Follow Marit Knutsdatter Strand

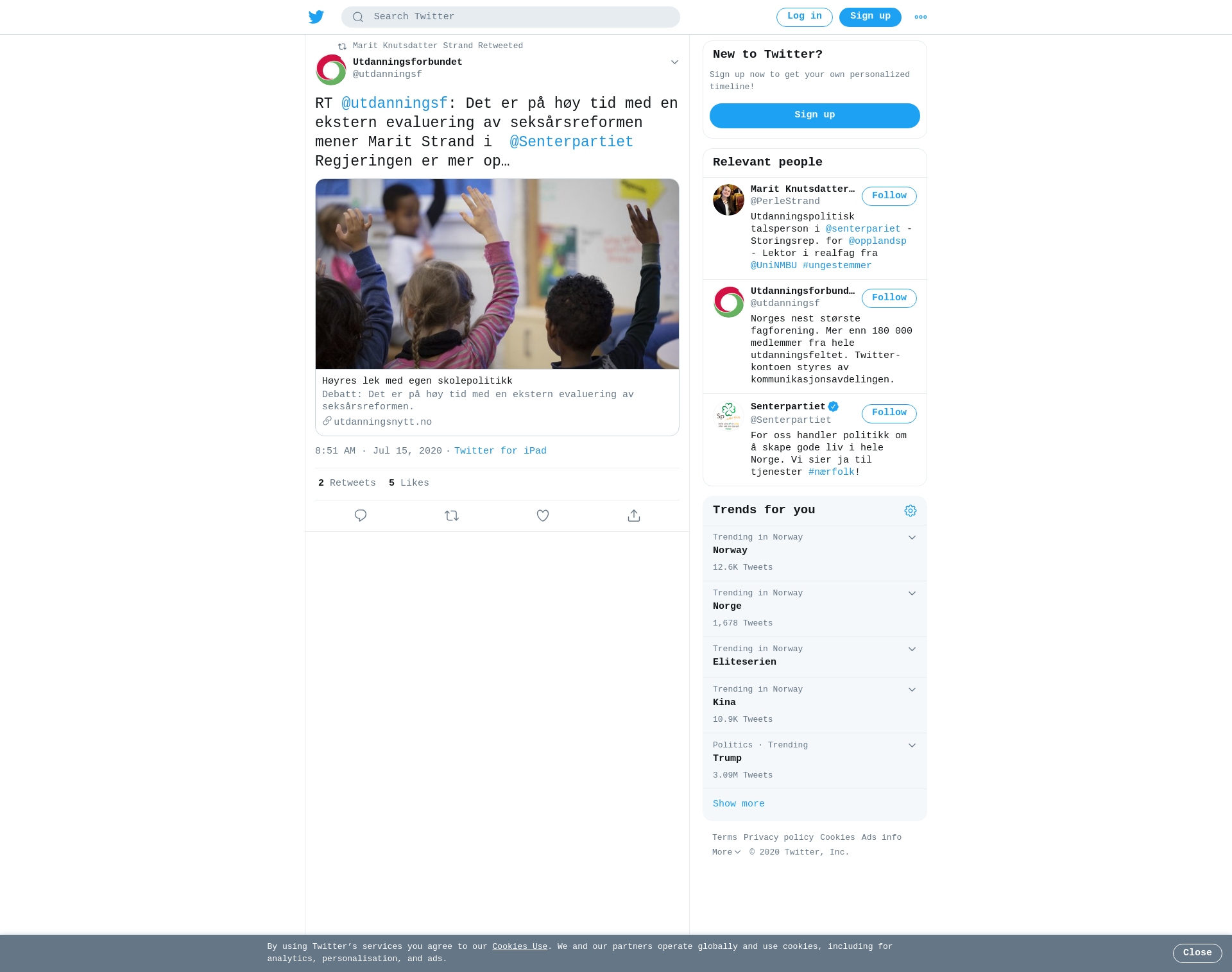tap(889, 196)
